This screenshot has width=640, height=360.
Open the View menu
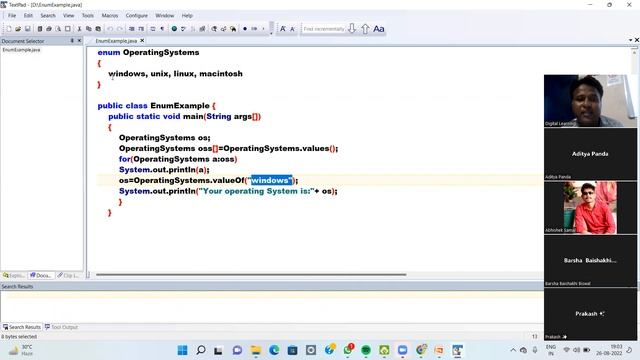coord(69,16)
